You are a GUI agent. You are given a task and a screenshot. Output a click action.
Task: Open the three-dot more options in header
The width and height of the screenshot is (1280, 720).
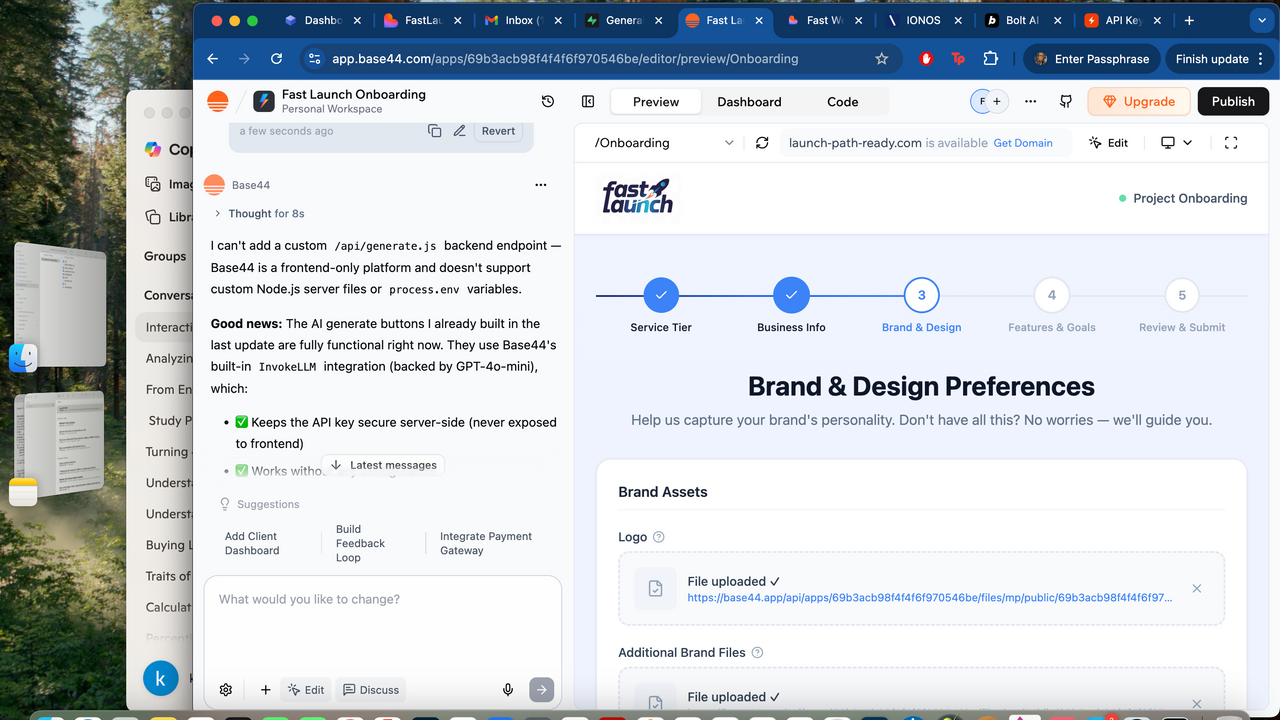tap(1031, 101)
